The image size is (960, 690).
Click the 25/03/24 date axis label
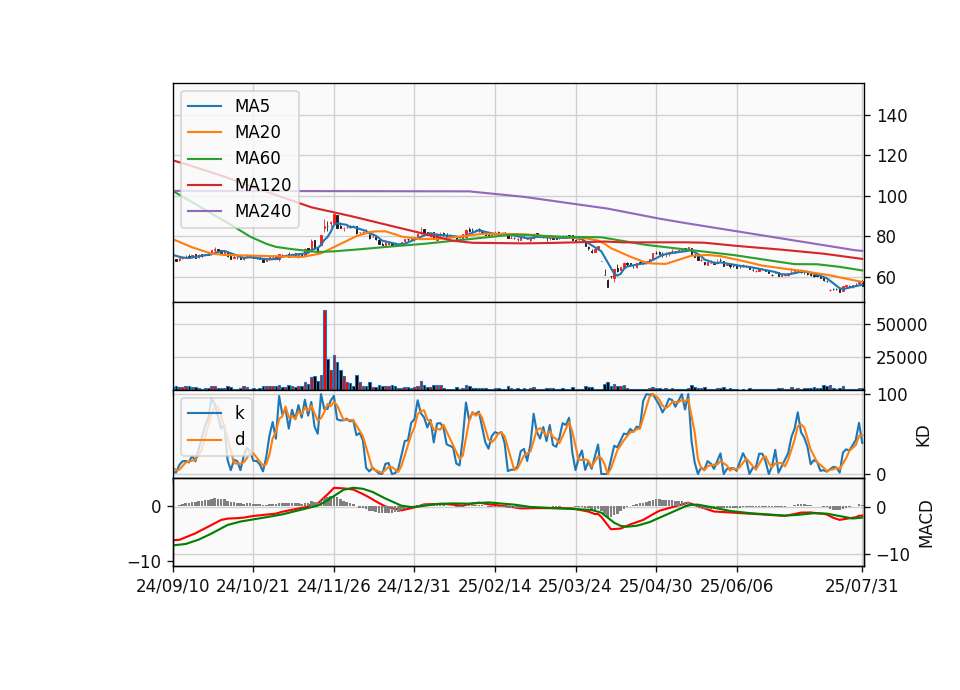pos(575,586)
